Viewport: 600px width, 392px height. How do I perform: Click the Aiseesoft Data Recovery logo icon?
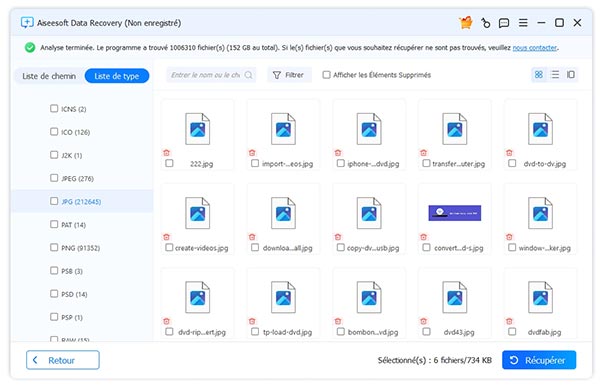coord(27,23)
